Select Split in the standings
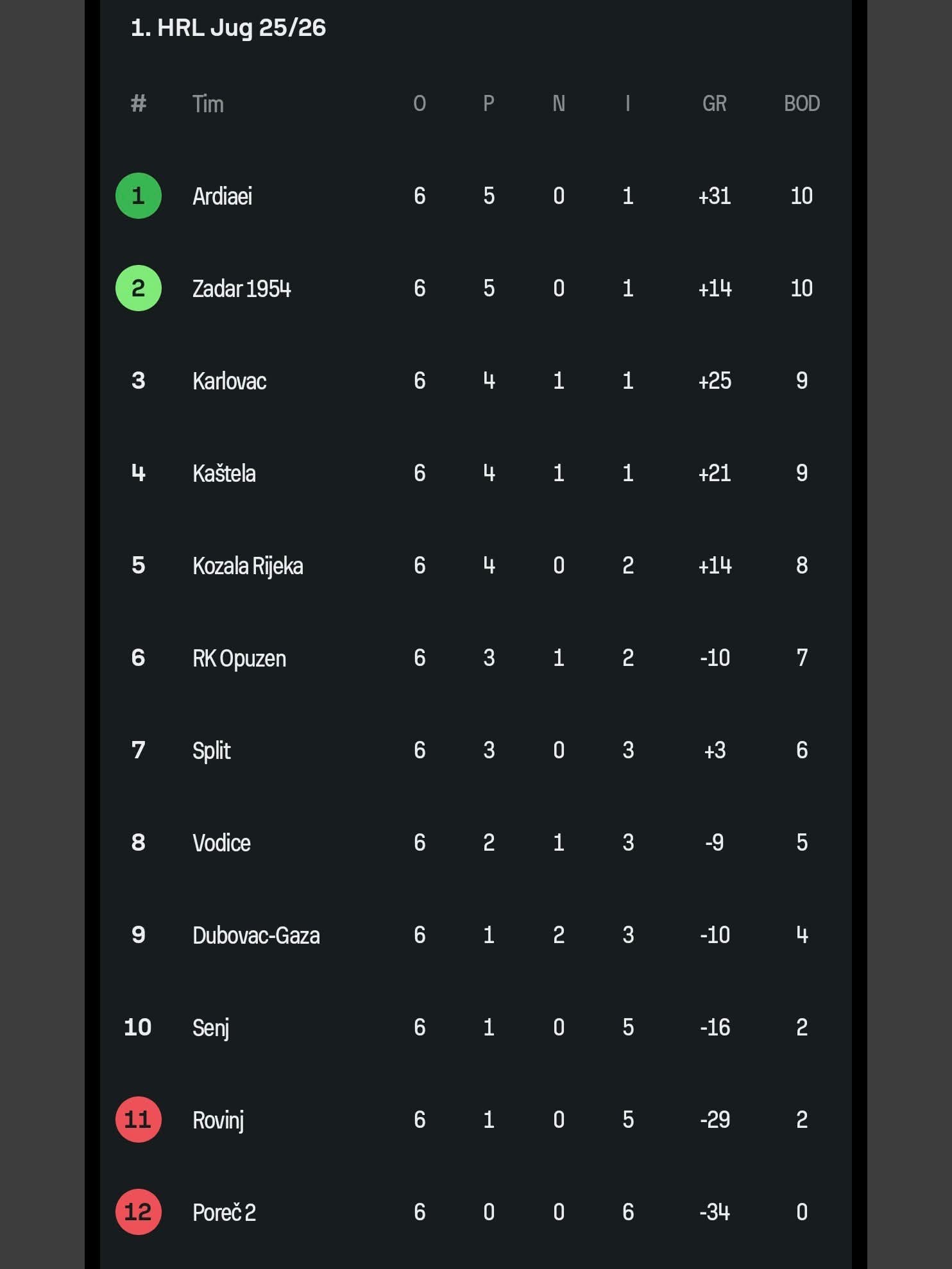952x1269 pixels. click(x=211, y=751)
